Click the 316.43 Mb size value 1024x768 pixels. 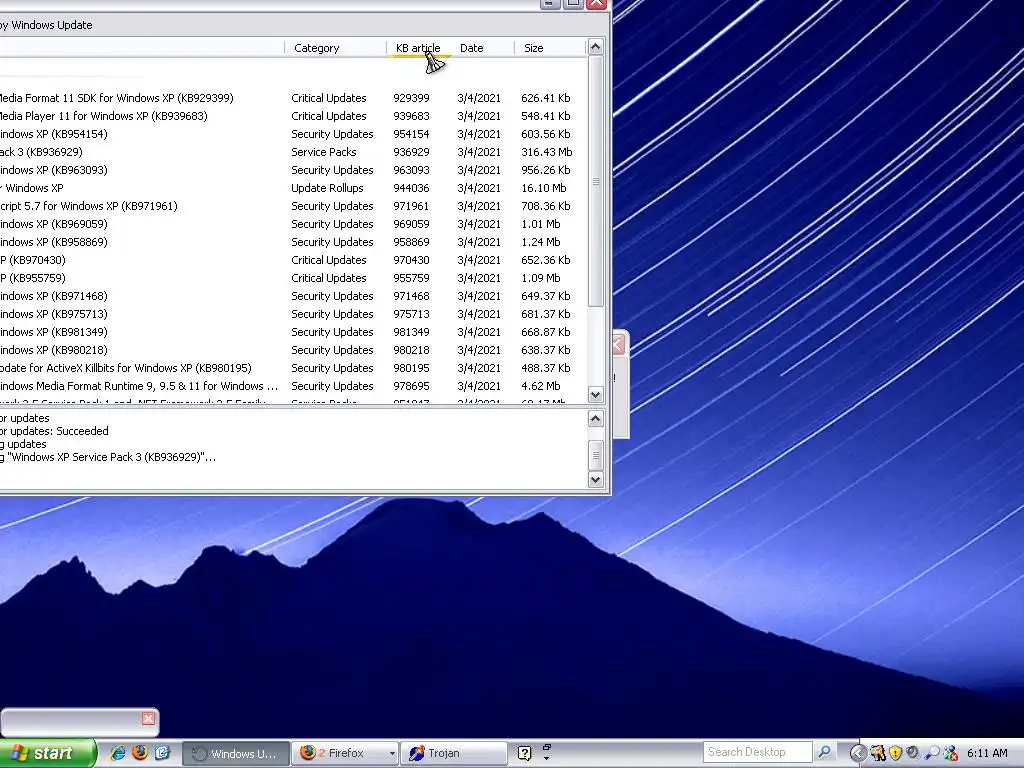(547, 152)
